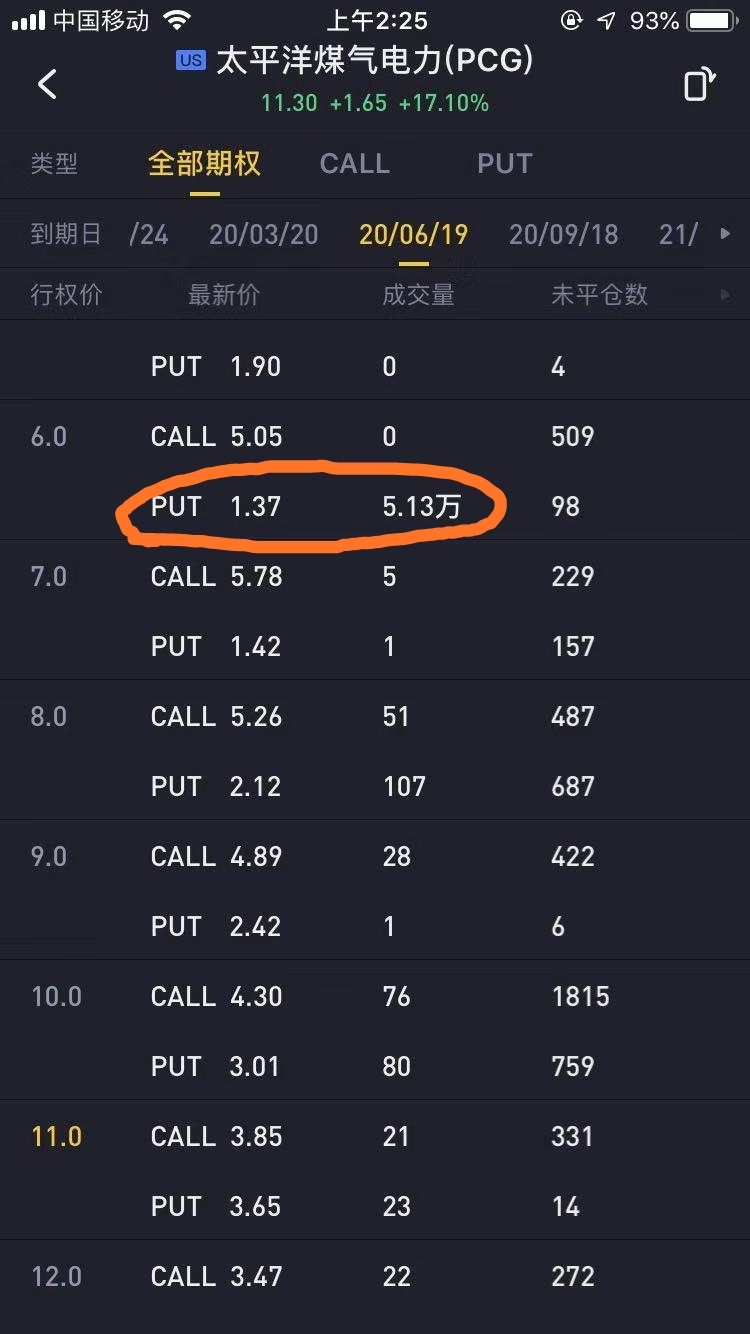Tap the 最新价 column header

click(x=224, y=294)
